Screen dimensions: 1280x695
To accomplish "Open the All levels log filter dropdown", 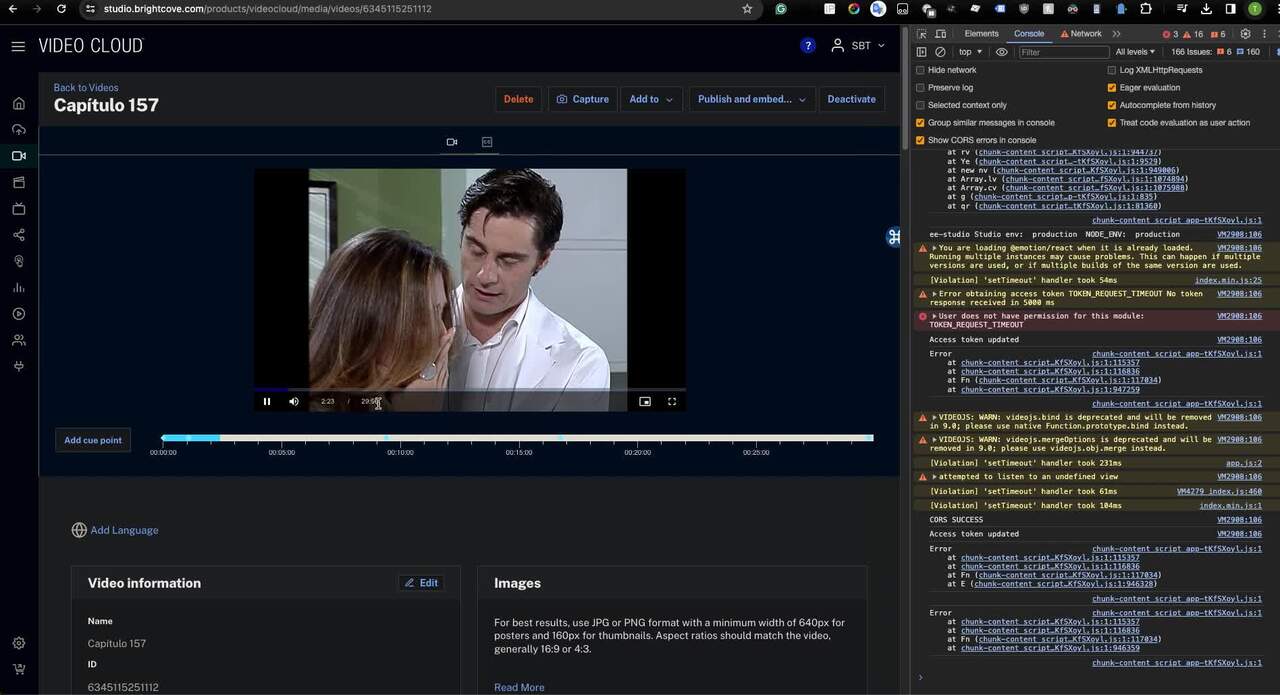I will 1135,52.
